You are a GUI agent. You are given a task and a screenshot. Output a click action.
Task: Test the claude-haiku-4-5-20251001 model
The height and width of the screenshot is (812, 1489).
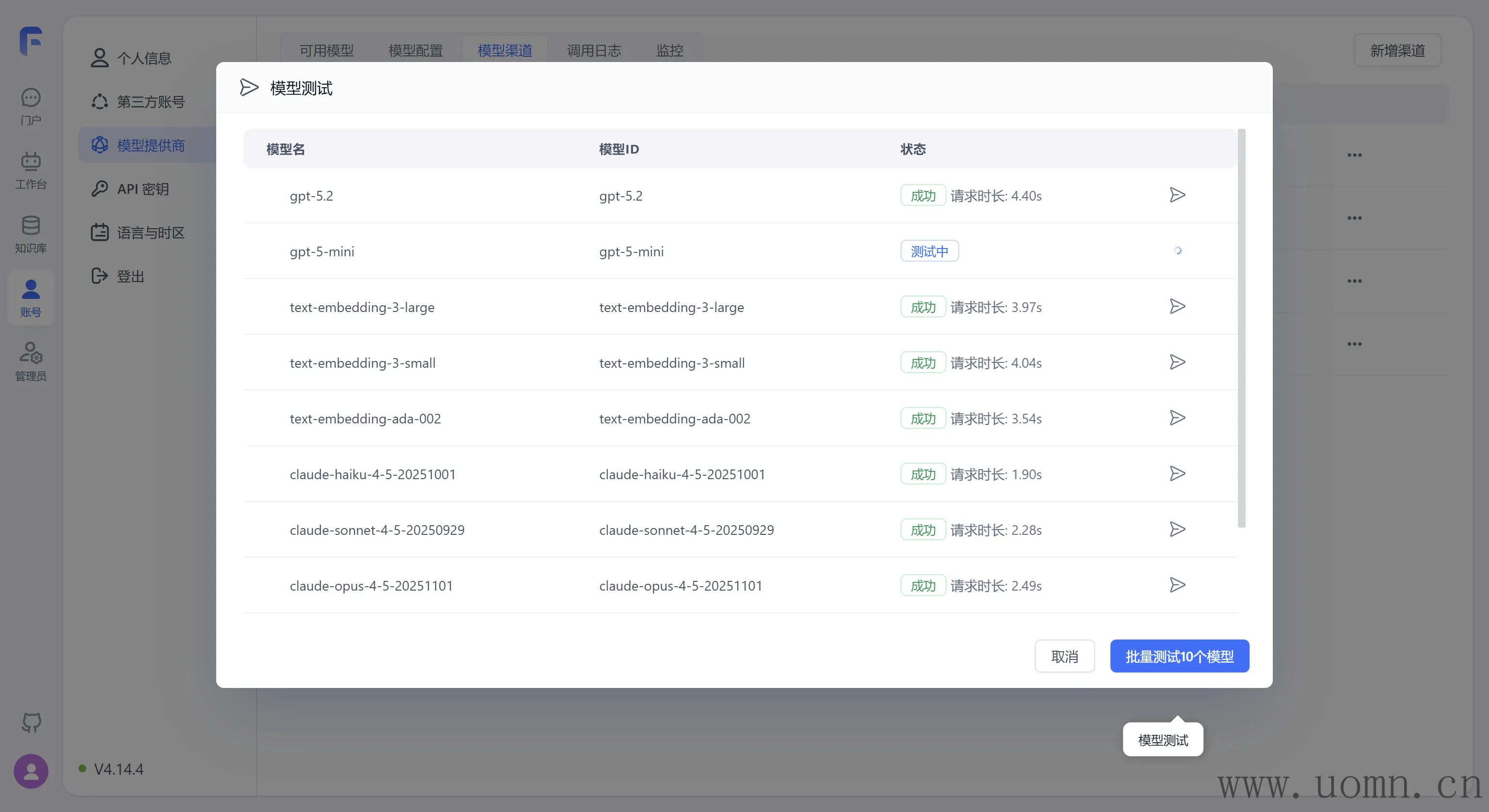point(1177,474)
